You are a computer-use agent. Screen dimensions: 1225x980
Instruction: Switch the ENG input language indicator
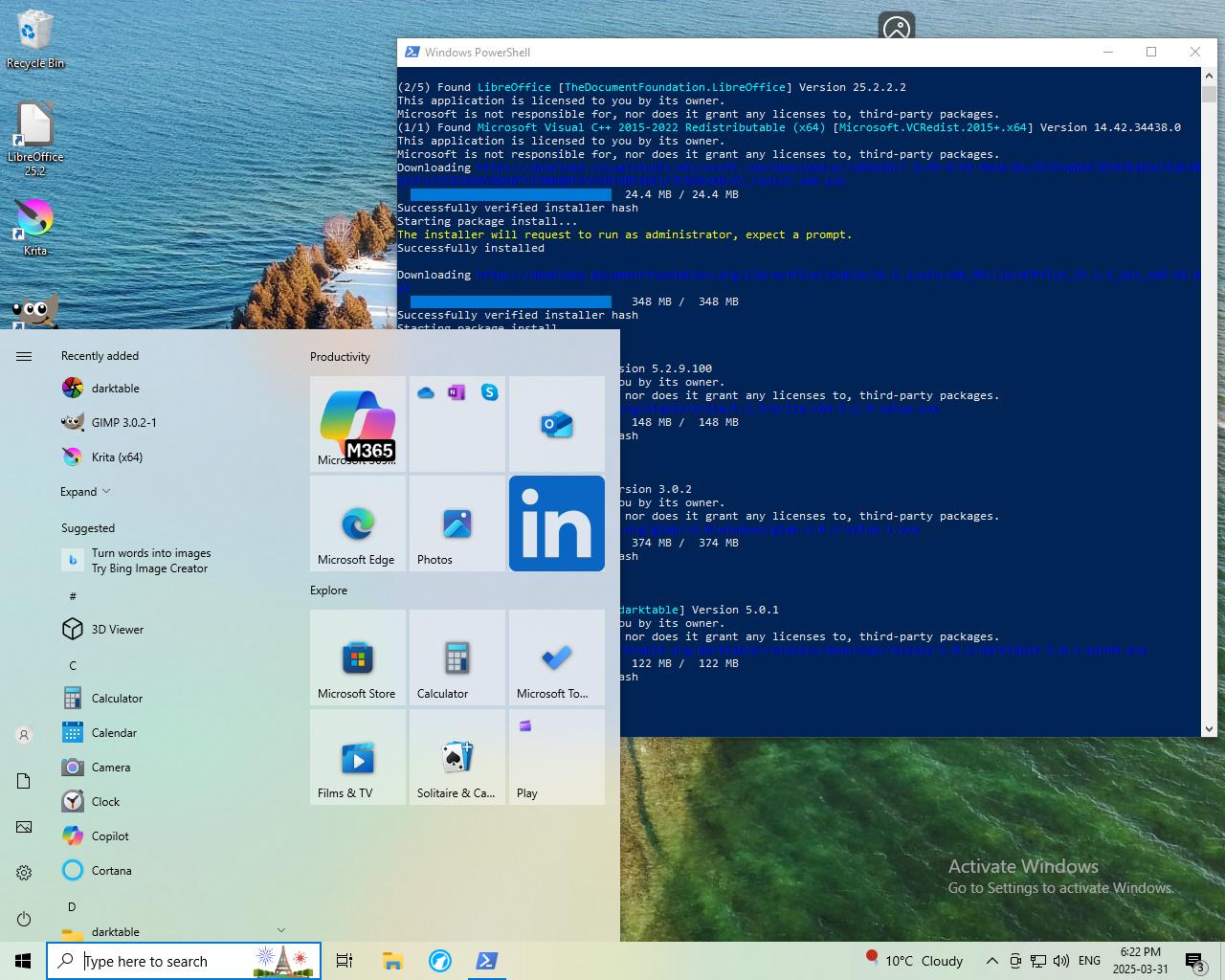1089,961
